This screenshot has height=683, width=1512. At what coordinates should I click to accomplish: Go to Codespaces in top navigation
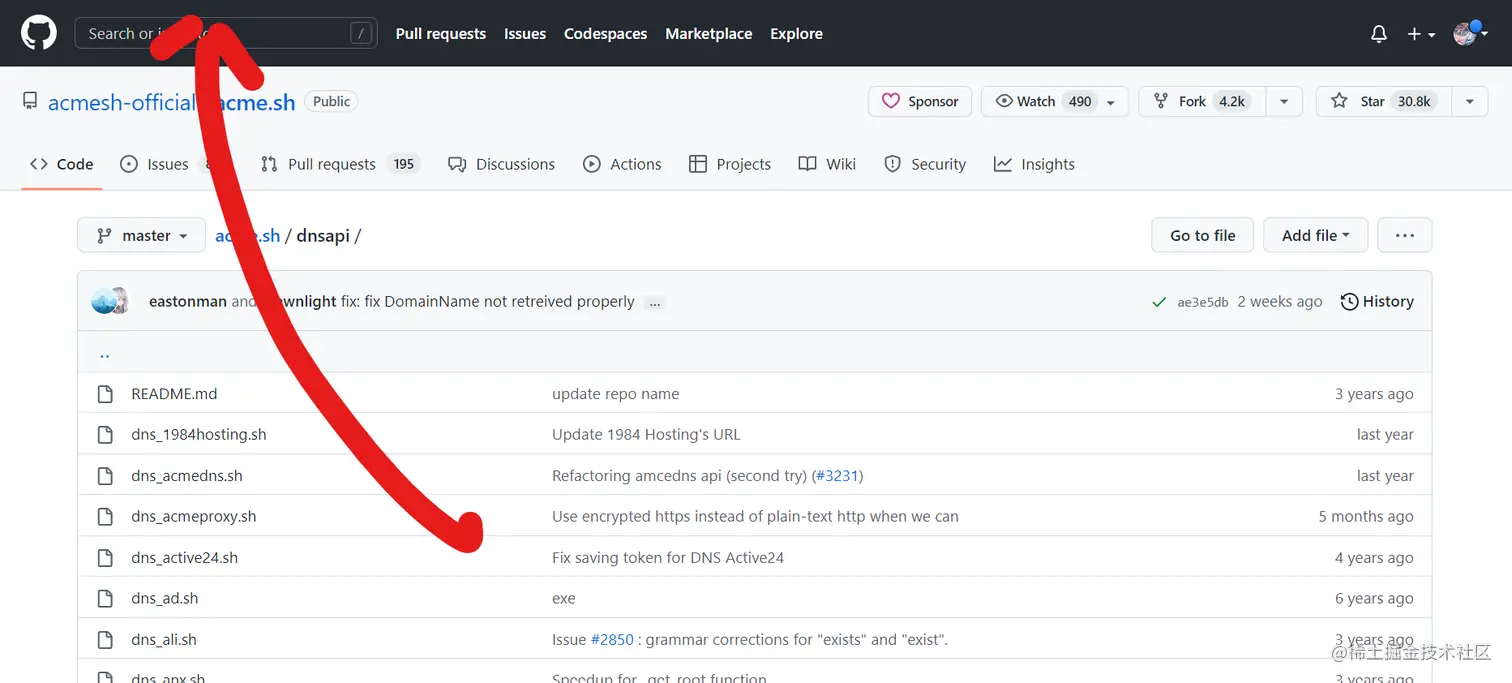605,33
